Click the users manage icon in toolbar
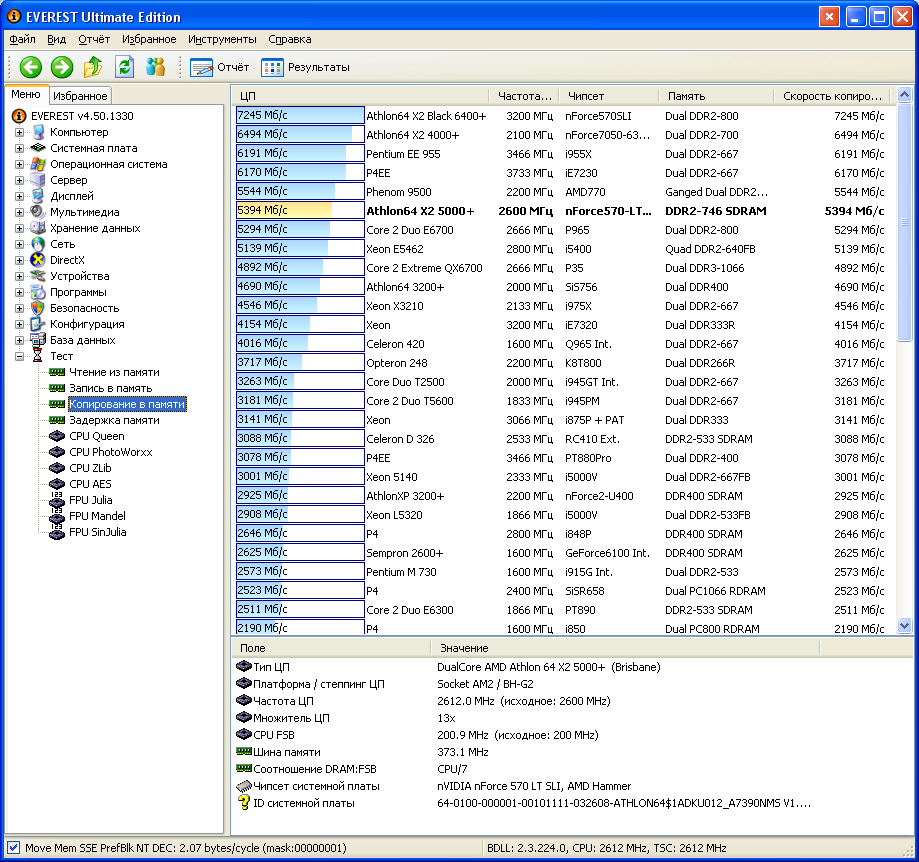Viewport: 919px width, 862px height. point(155,67)
